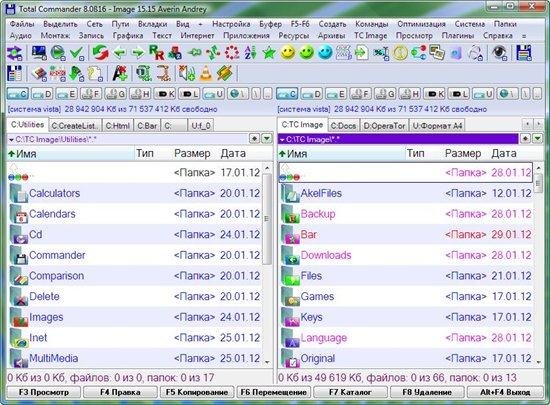The image size is (550, 405).
Task: Click Alt+F4 Выход button
Action: pyautogui.click(x=505, y=392)
